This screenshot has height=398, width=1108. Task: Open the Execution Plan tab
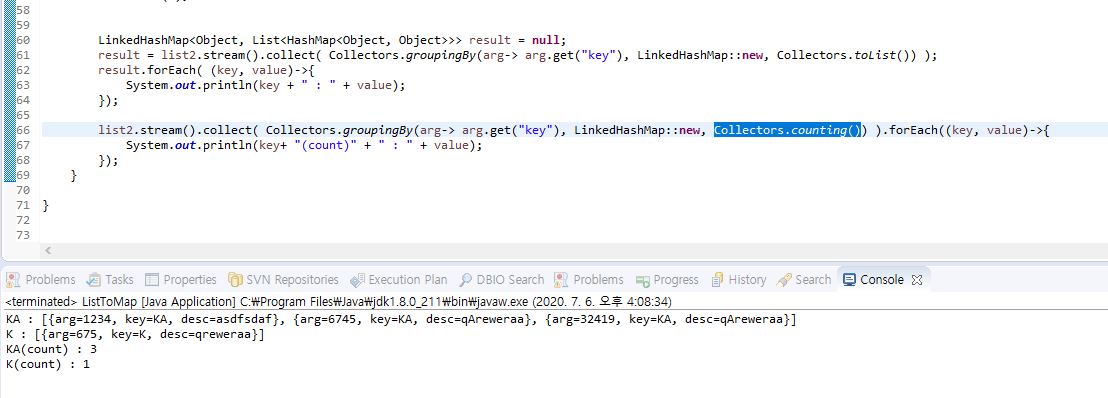[x=399, y=279]
